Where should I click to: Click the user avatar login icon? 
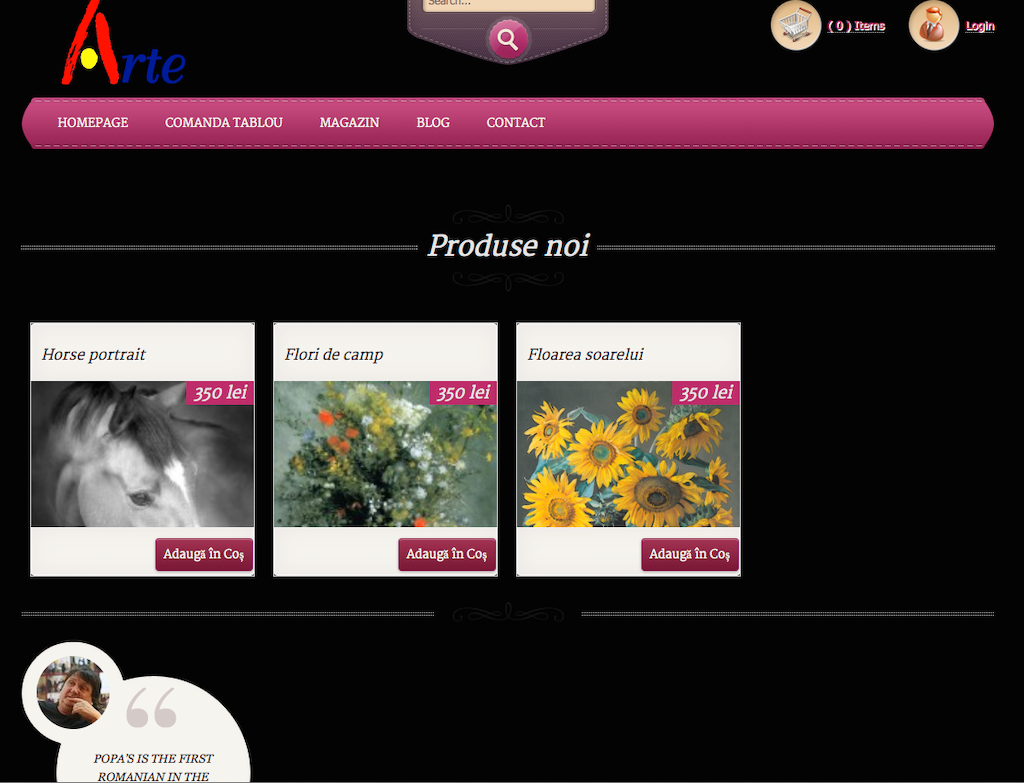point(933,26)
